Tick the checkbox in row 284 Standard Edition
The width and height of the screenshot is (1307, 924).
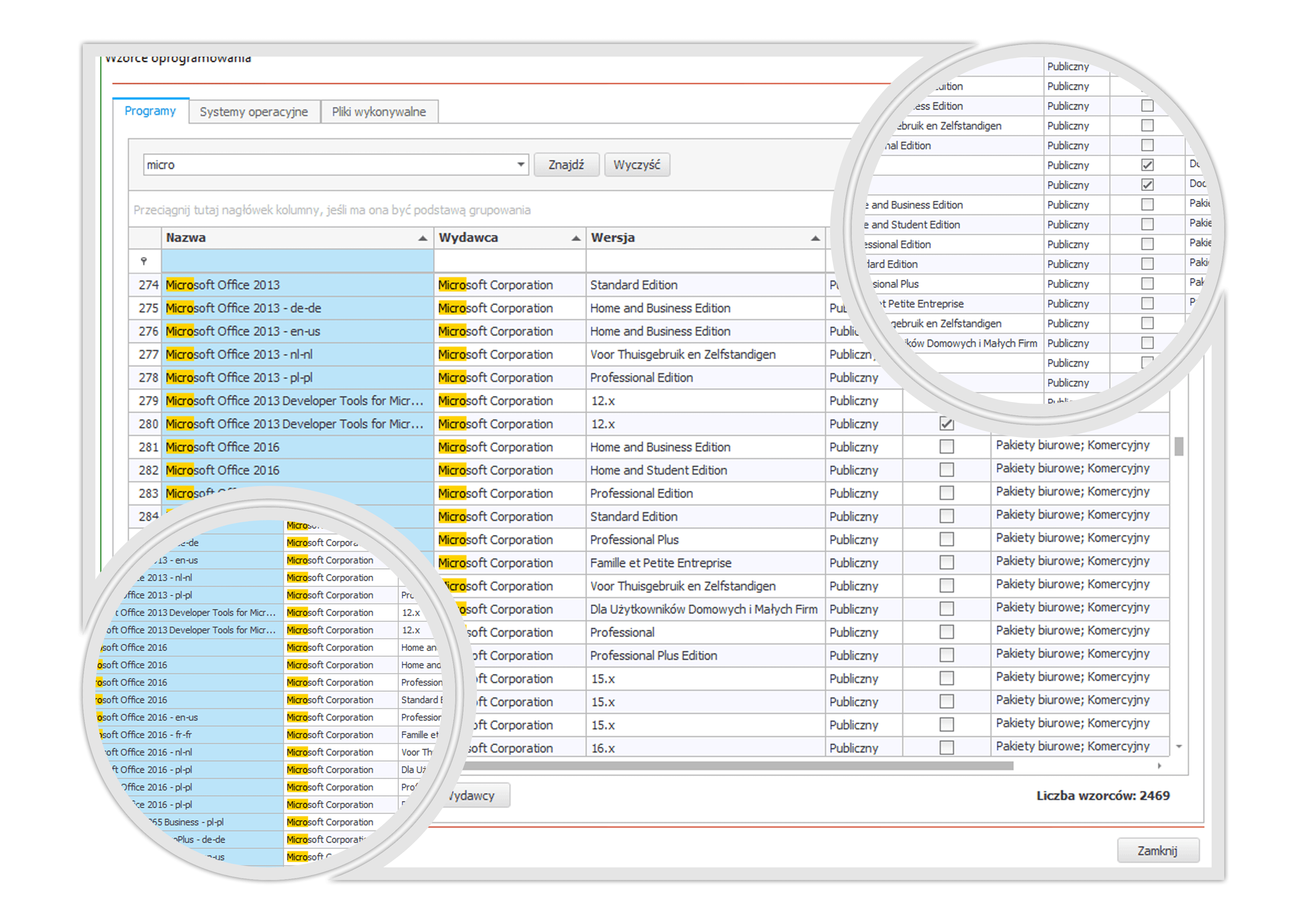click(x=947, y=516)
